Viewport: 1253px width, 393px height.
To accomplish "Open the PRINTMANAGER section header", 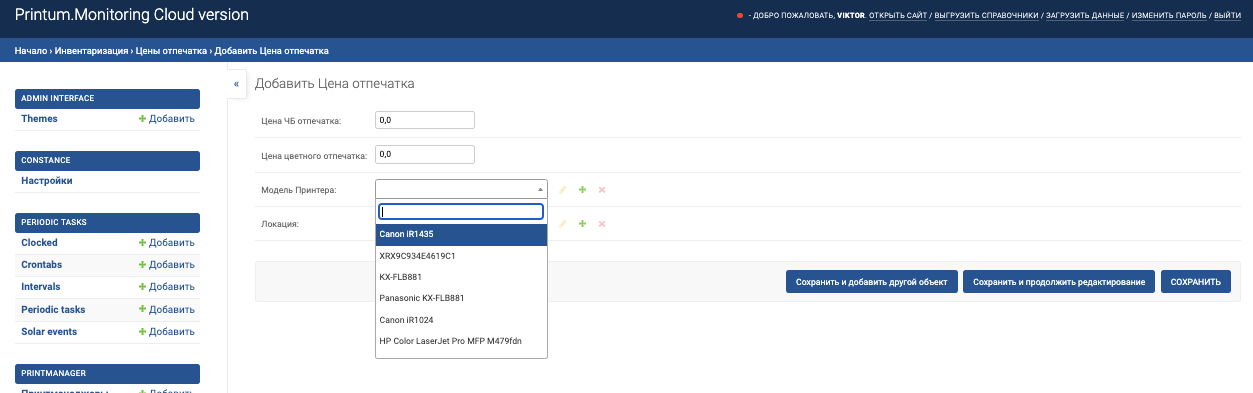I will [108, 374].
